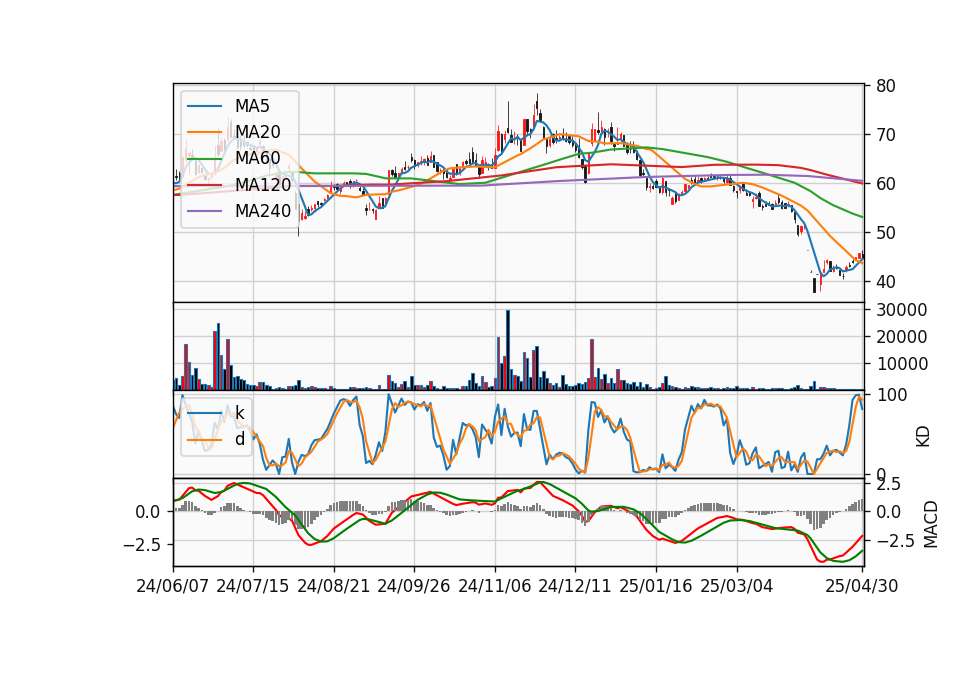The height and width of the screenshot is (690, 960).
Task: Click the price axis value 70
Action: tap(886, 135)
